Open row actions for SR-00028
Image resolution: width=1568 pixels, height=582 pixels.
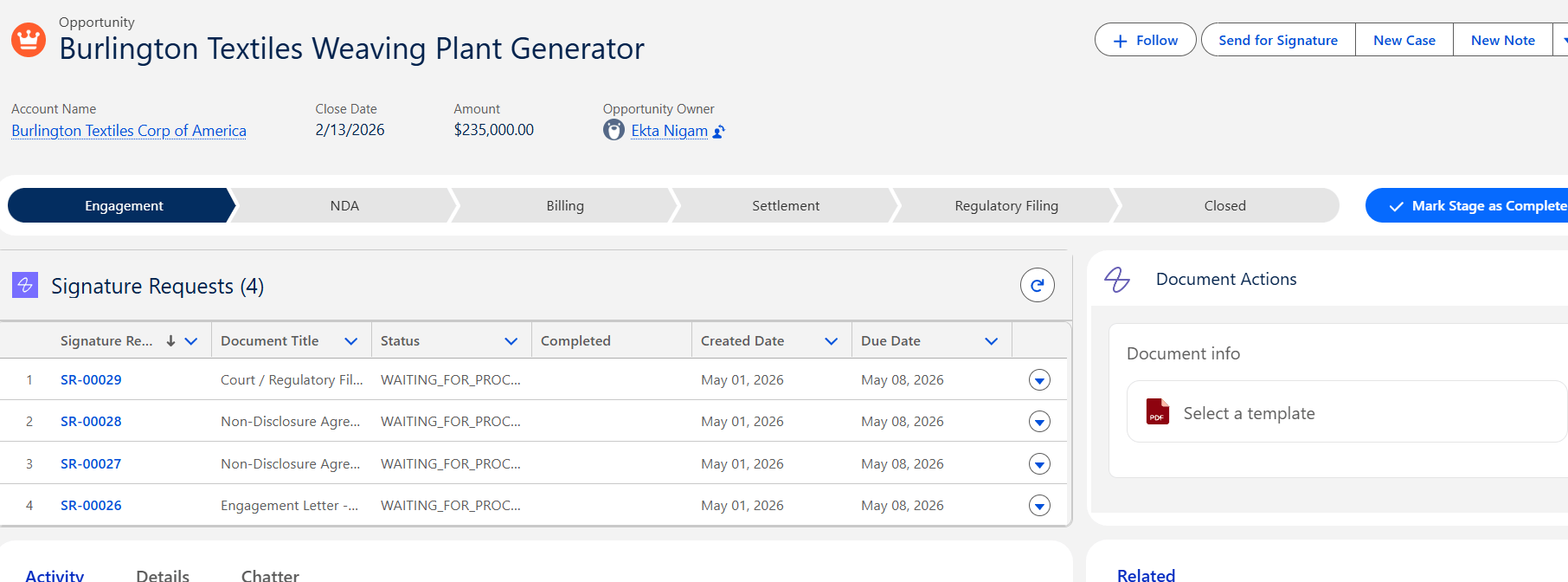tap(1039, 422)
